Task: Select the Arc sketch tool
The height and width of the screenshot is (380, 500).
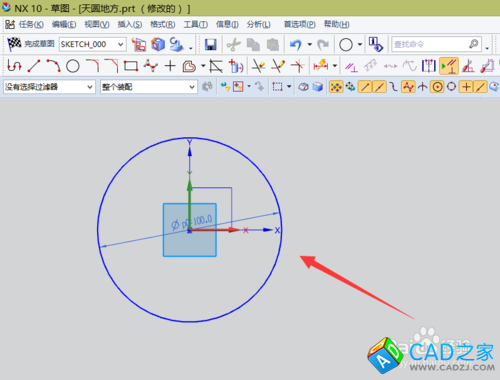Action: (x=53, y=66)
